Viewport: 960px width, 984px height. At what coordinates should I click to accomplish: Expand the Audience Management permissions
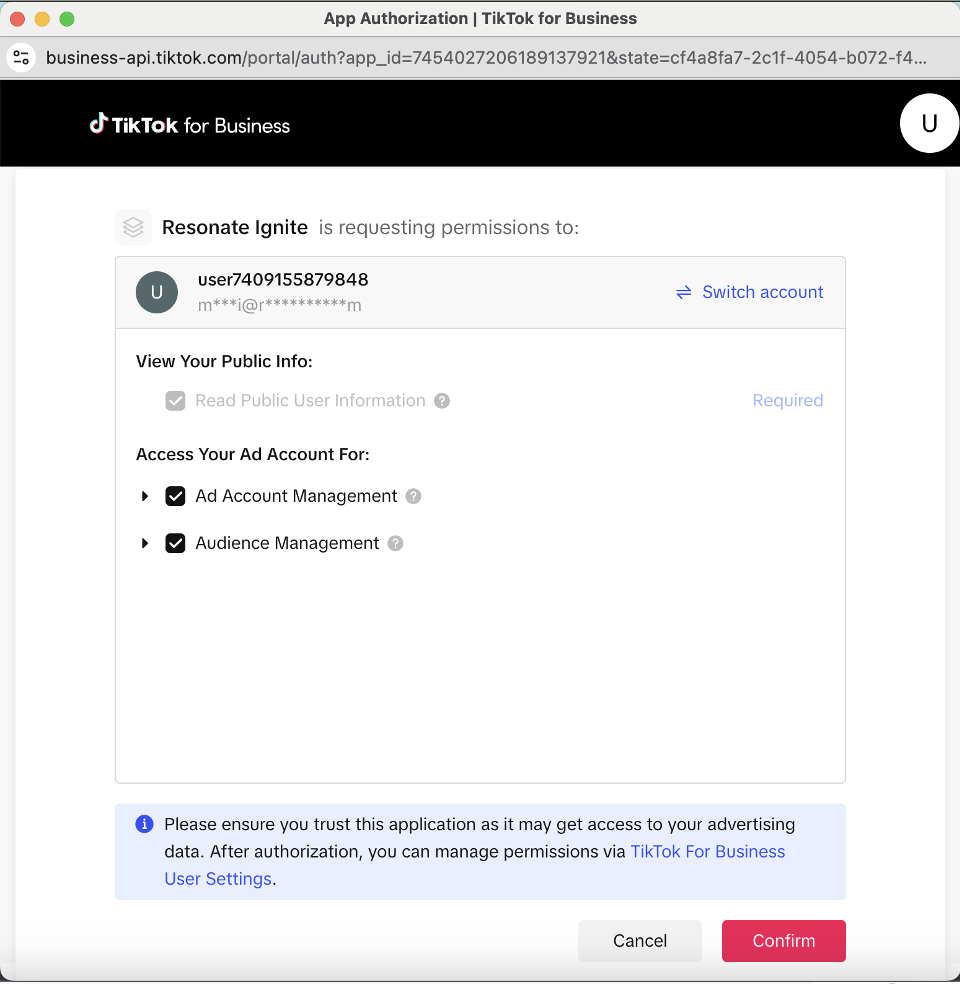point(145,543)
